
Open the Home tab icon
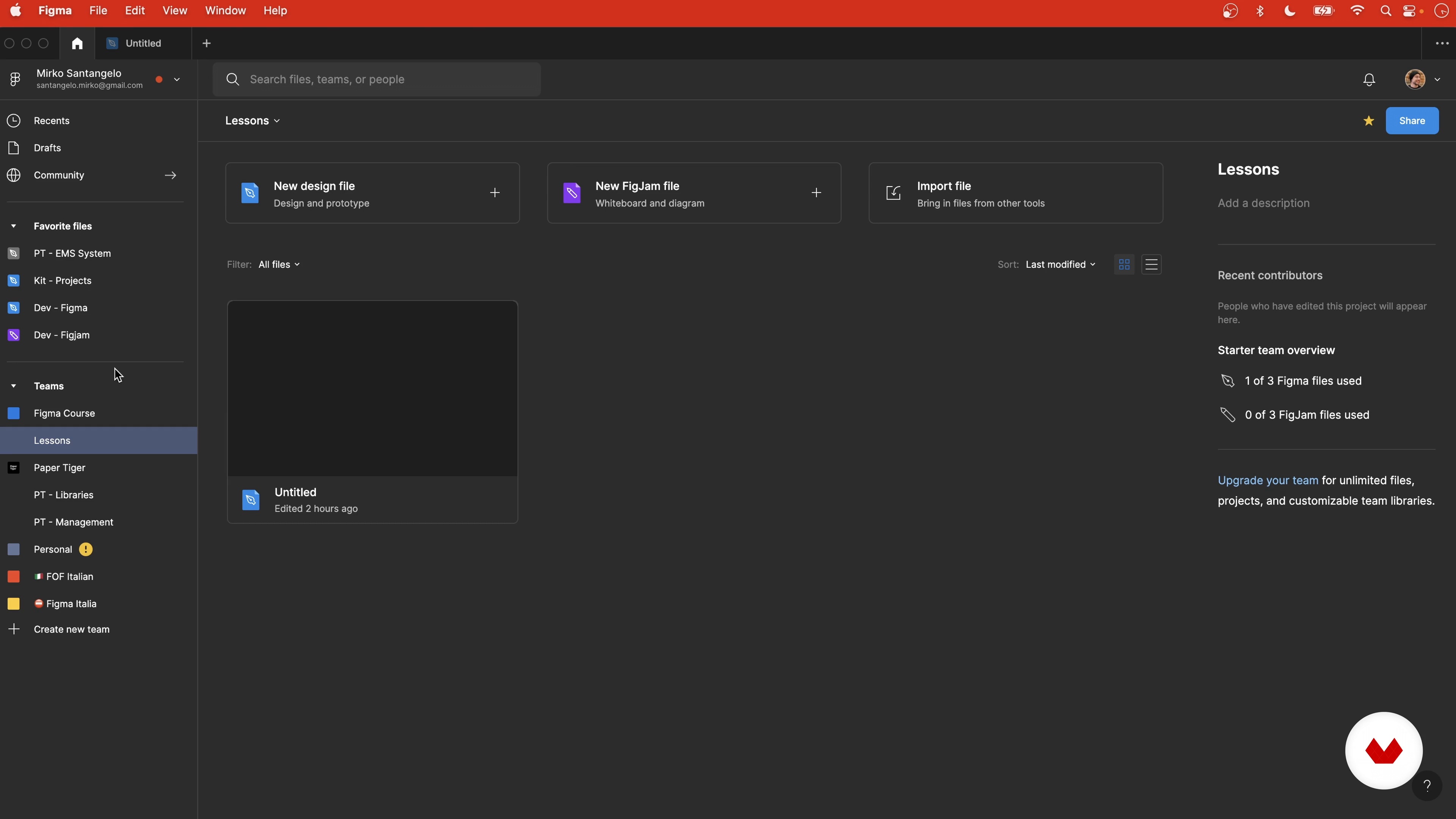(x=77, y=44)
